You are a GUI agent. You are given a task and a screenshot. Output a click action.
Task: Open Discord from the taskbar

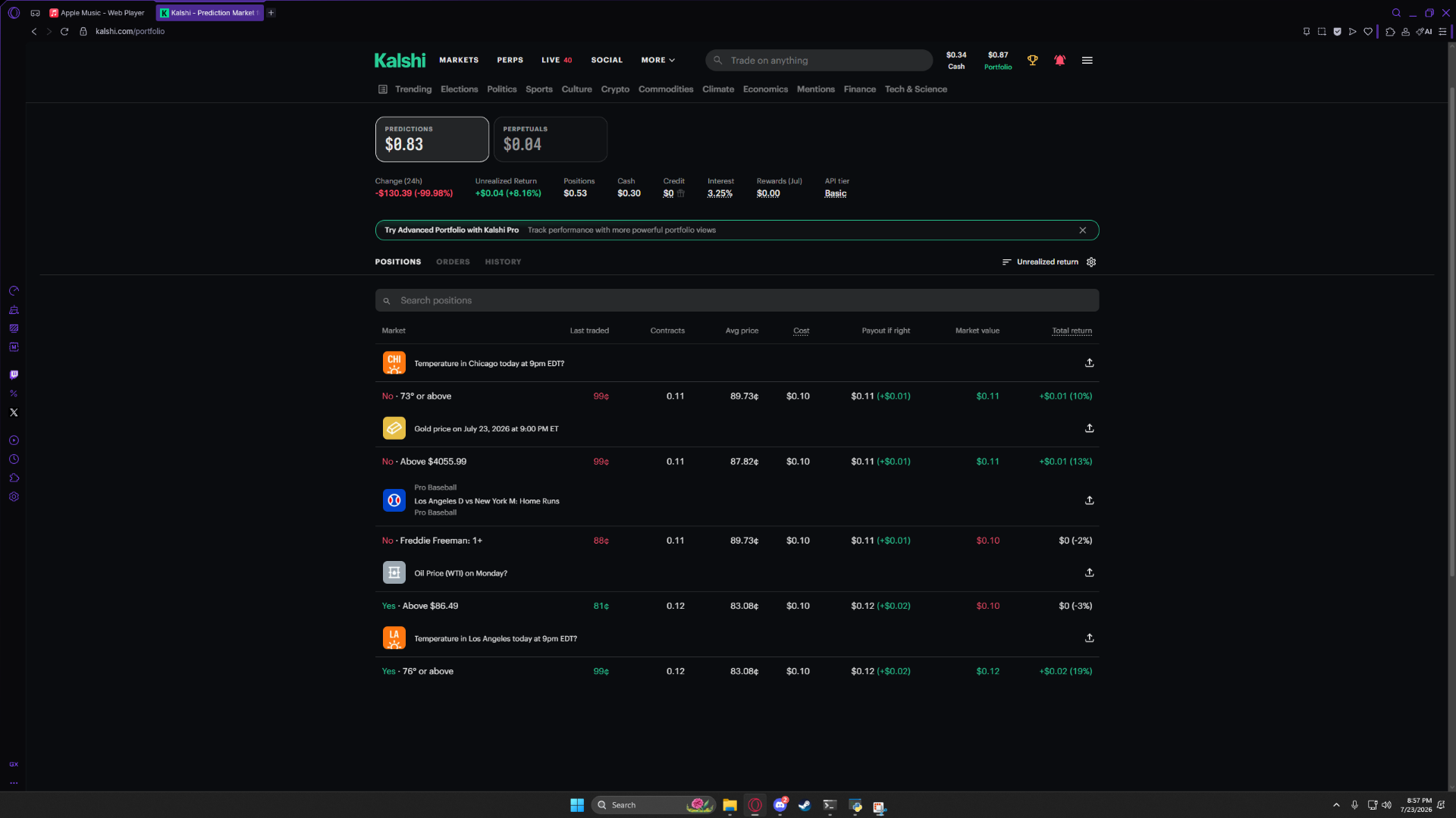tap(780, 805)
